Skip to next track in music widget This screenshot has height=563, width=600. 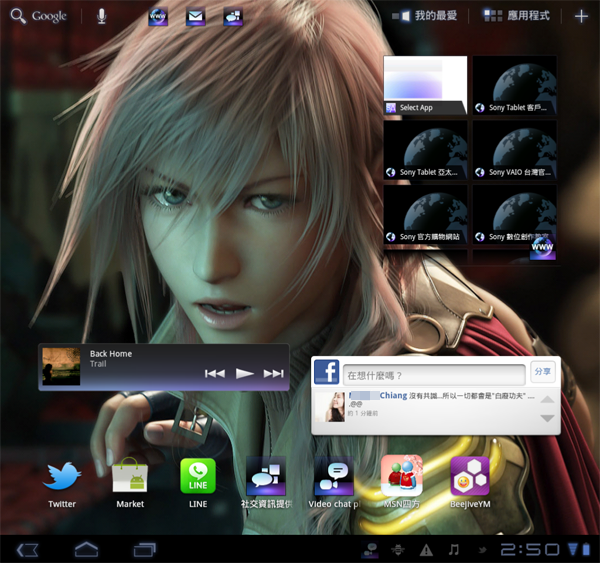pos(274,373)
